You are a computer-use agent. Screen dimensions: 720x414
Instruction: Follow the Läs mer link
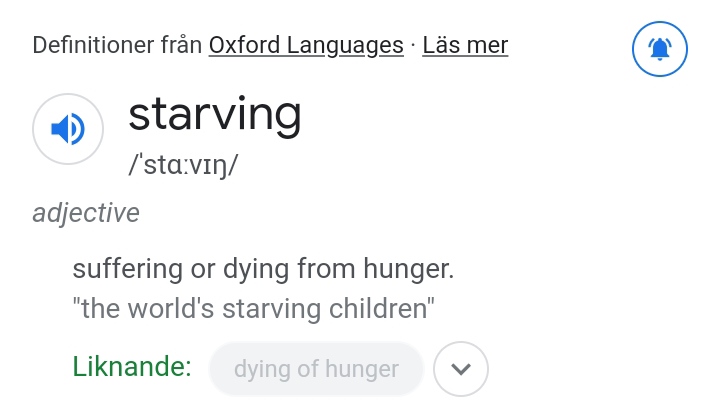[x=465, y=45]
